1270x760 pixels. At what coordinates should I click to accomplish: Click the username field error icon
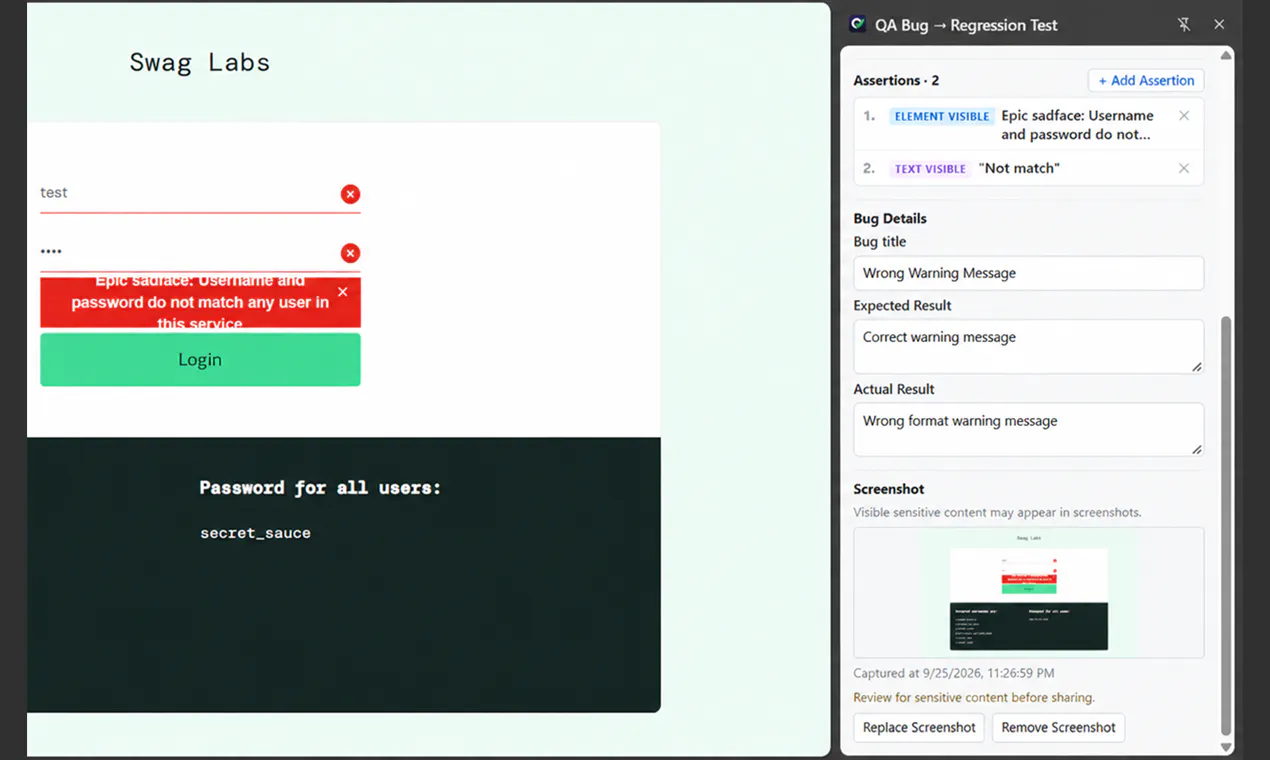point(350,194)
